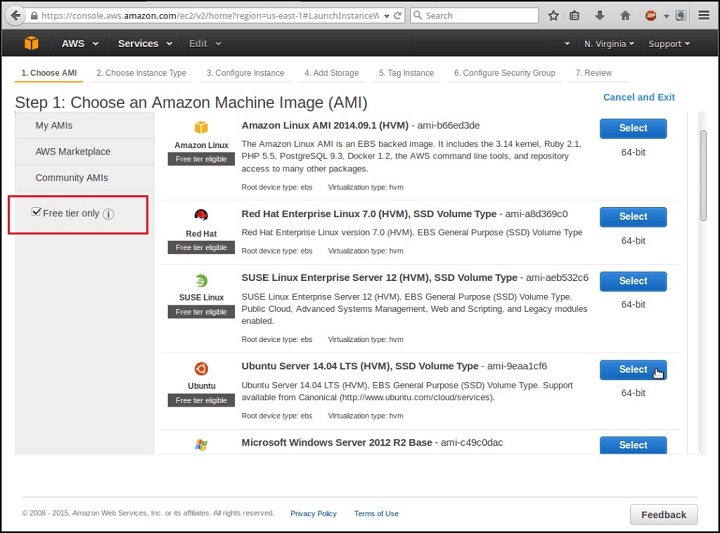Open the bookmarks list icon
Image resolution: width=720 pixels, height=533 pixels.
(x=574, y=16)
